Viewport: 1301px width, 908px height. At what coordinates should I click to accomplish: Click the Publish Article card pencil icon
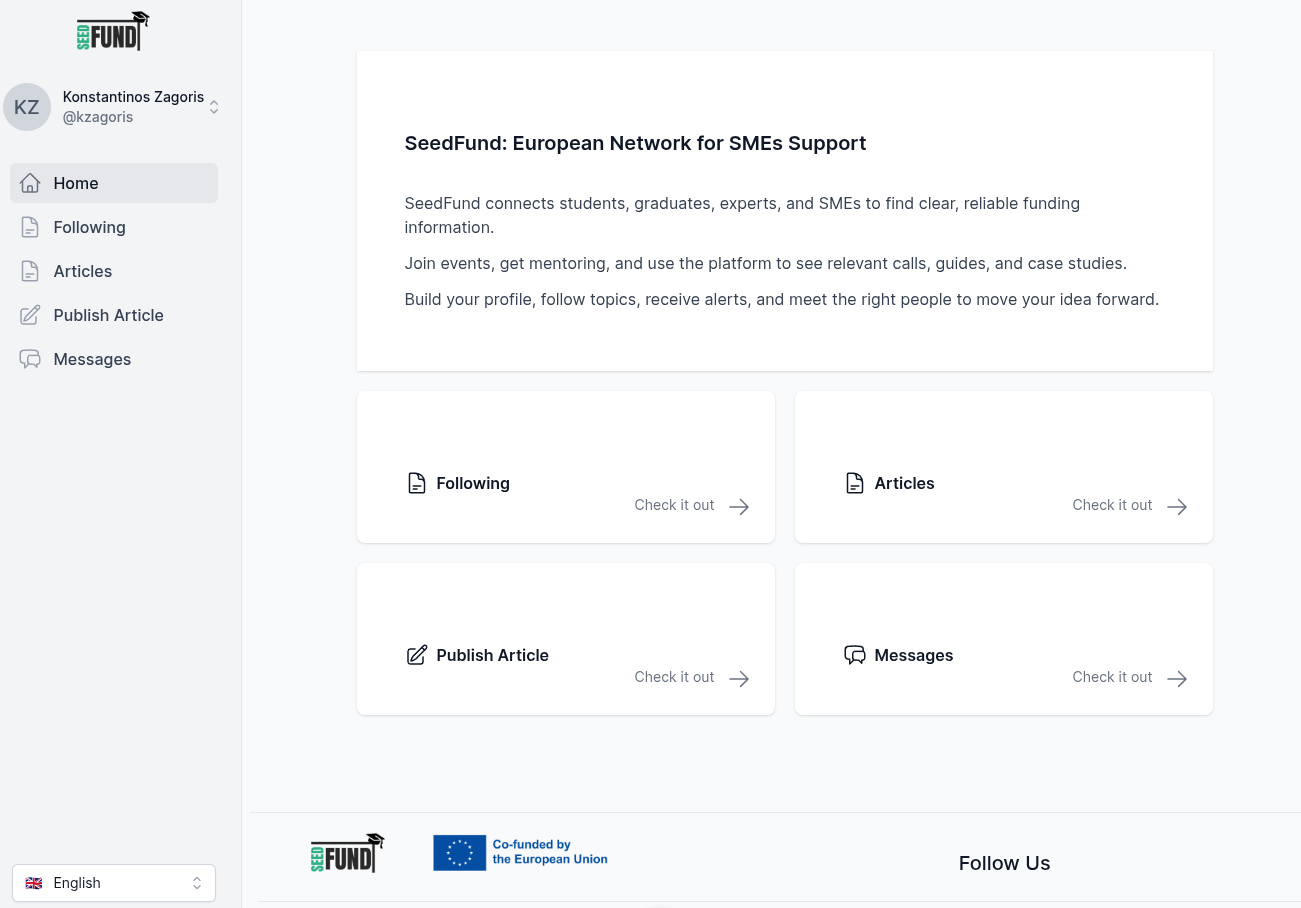[417, 655]
